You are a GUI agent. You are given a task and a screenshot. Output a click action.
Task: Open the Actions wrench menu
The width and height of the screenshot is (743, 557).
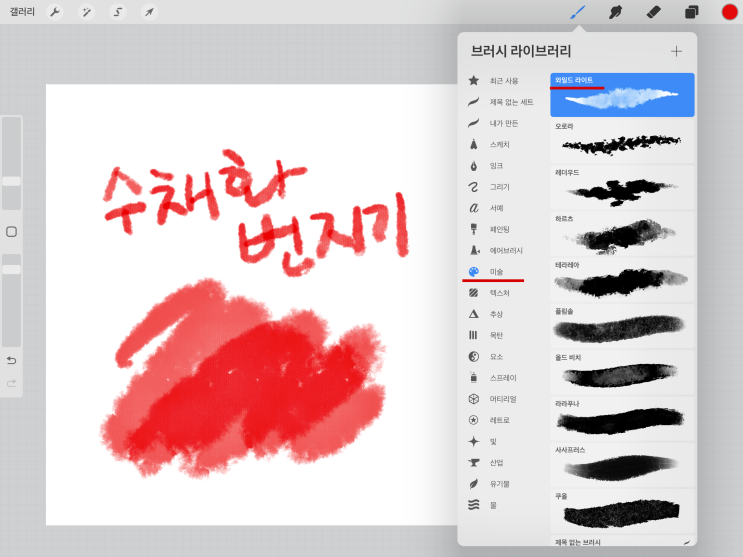(55, 12)
